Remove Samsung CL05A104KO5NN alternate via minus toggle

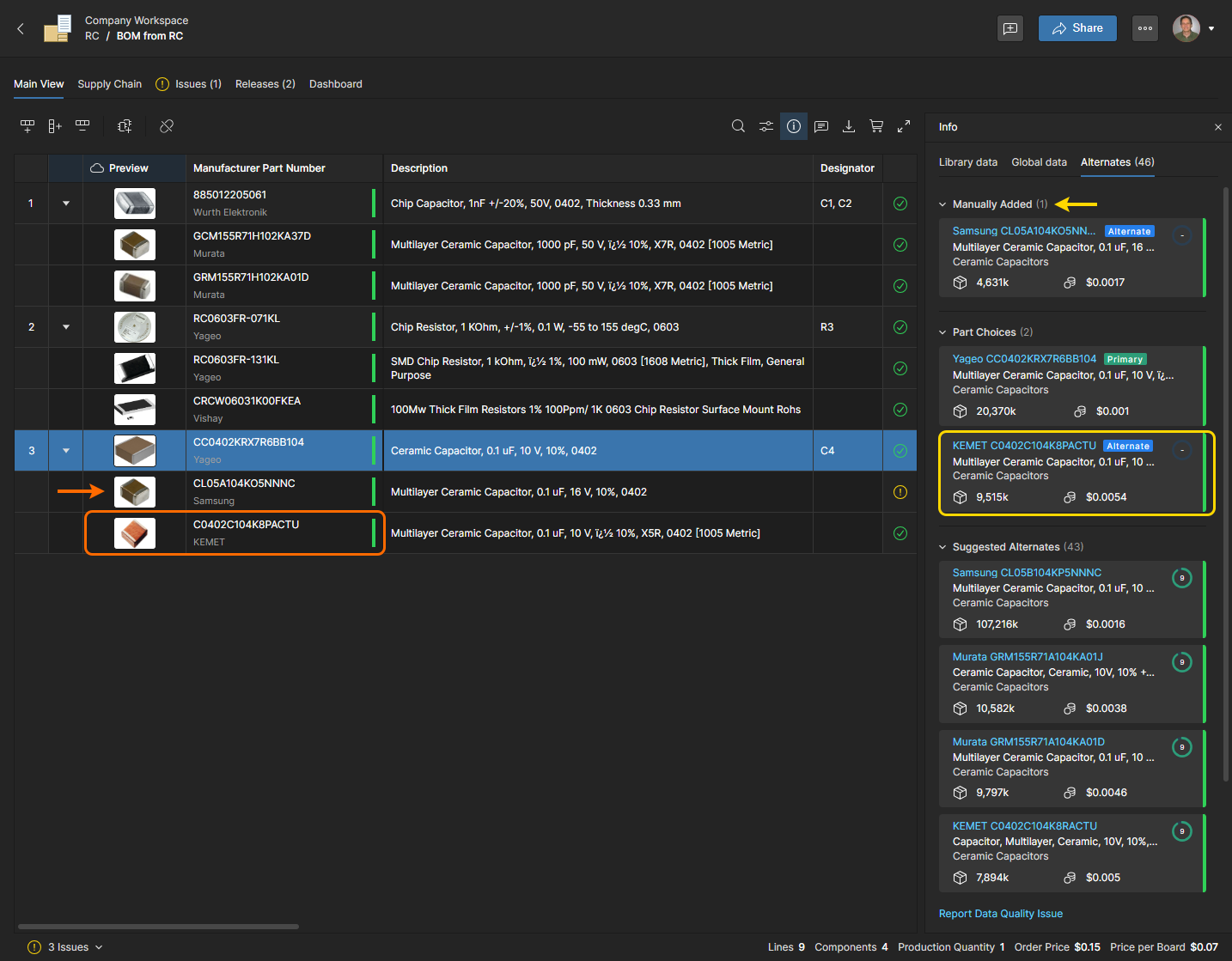pos(1182,236)
